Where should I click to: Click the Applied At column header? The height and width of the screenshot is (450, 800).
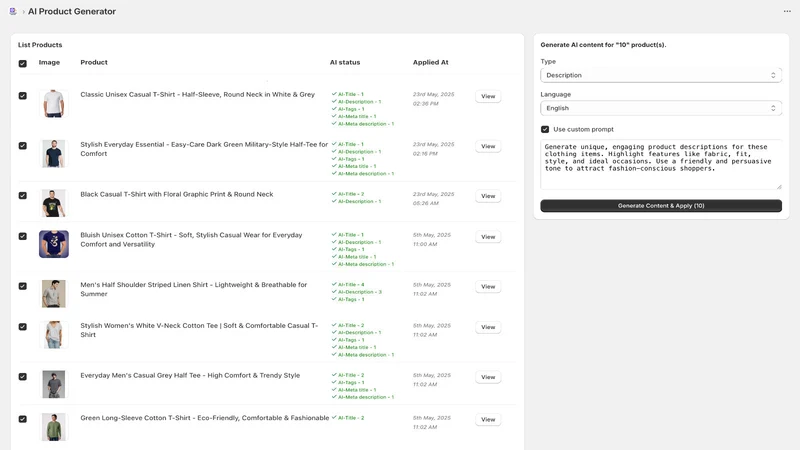[x=431, y=62]
